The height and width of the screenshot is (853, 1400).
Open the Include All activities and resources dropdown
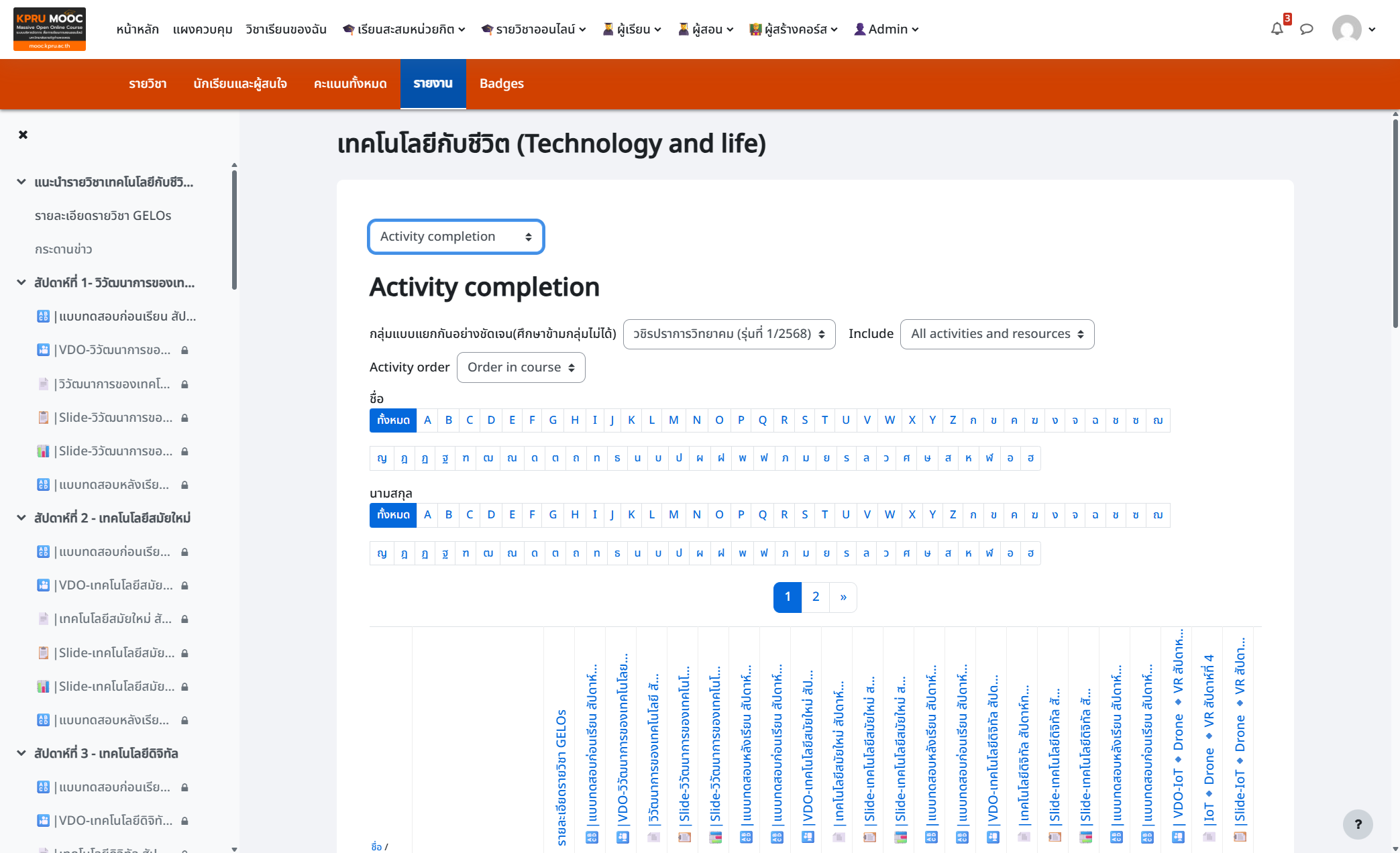coord(997,334)
